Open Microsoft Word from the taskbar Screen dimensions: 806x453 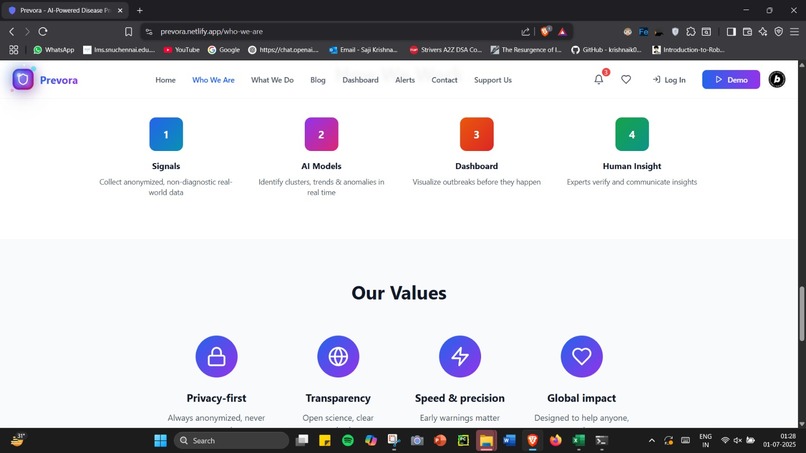point(509,441)
